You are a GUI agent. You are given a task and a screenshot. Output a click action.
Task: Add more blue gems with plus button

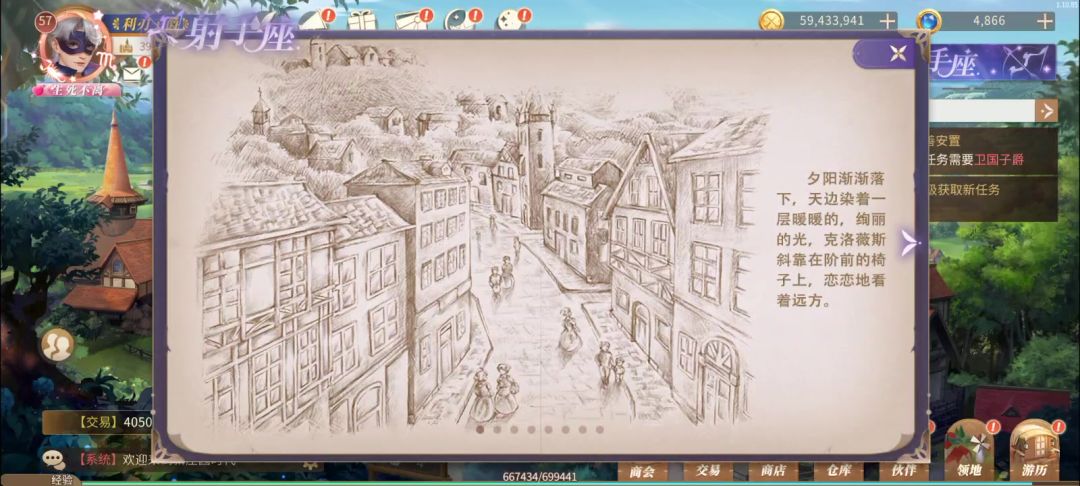coord(1045,21)
